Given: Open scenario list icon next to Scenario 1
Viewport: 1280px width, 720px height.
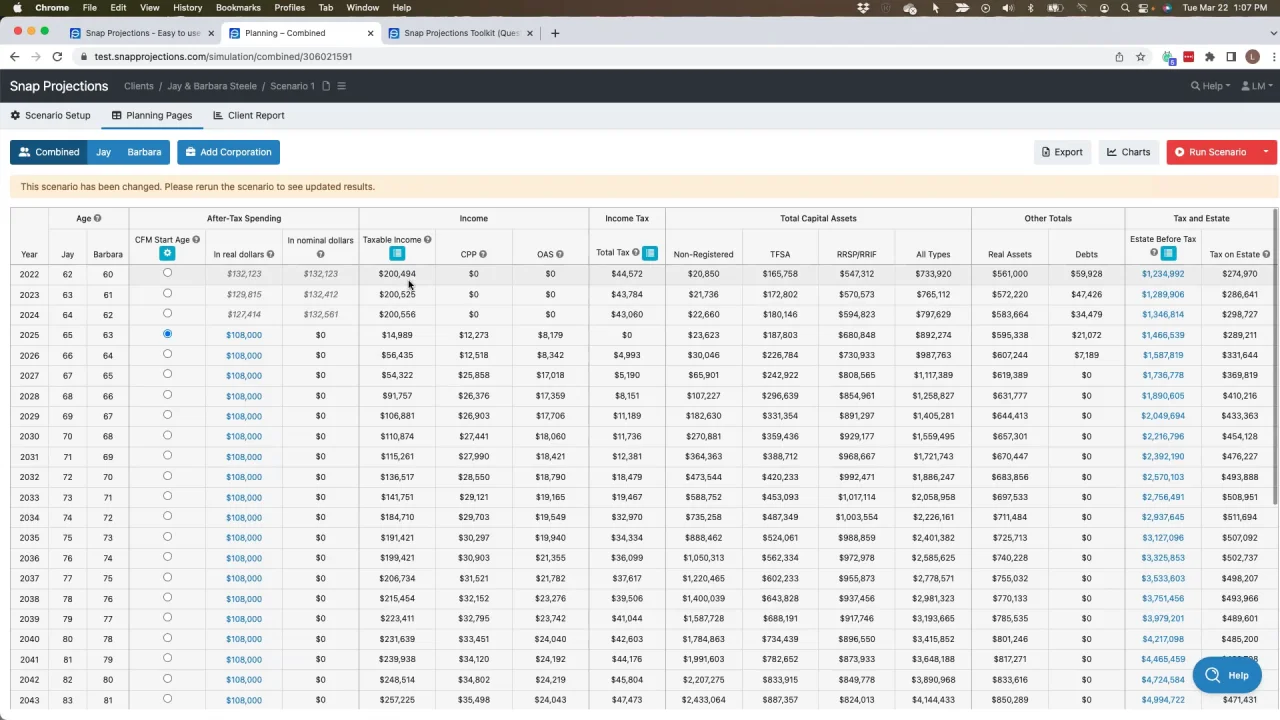Looking at the screenshot, I should point(341,86).
